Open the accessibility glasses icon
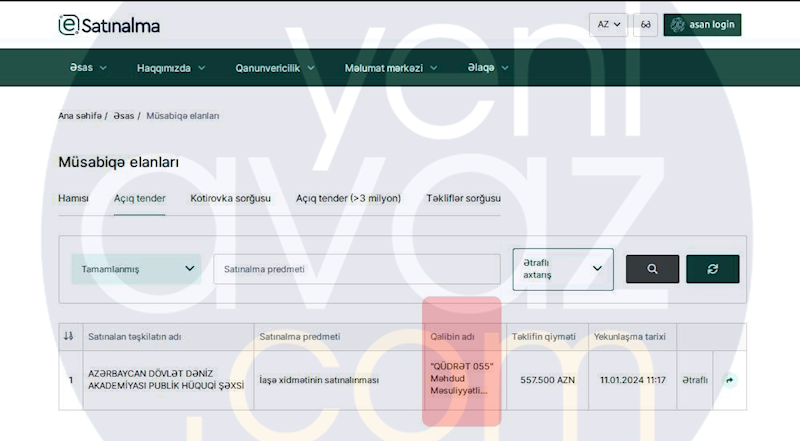The image size is (800, 441). [645, 24]
